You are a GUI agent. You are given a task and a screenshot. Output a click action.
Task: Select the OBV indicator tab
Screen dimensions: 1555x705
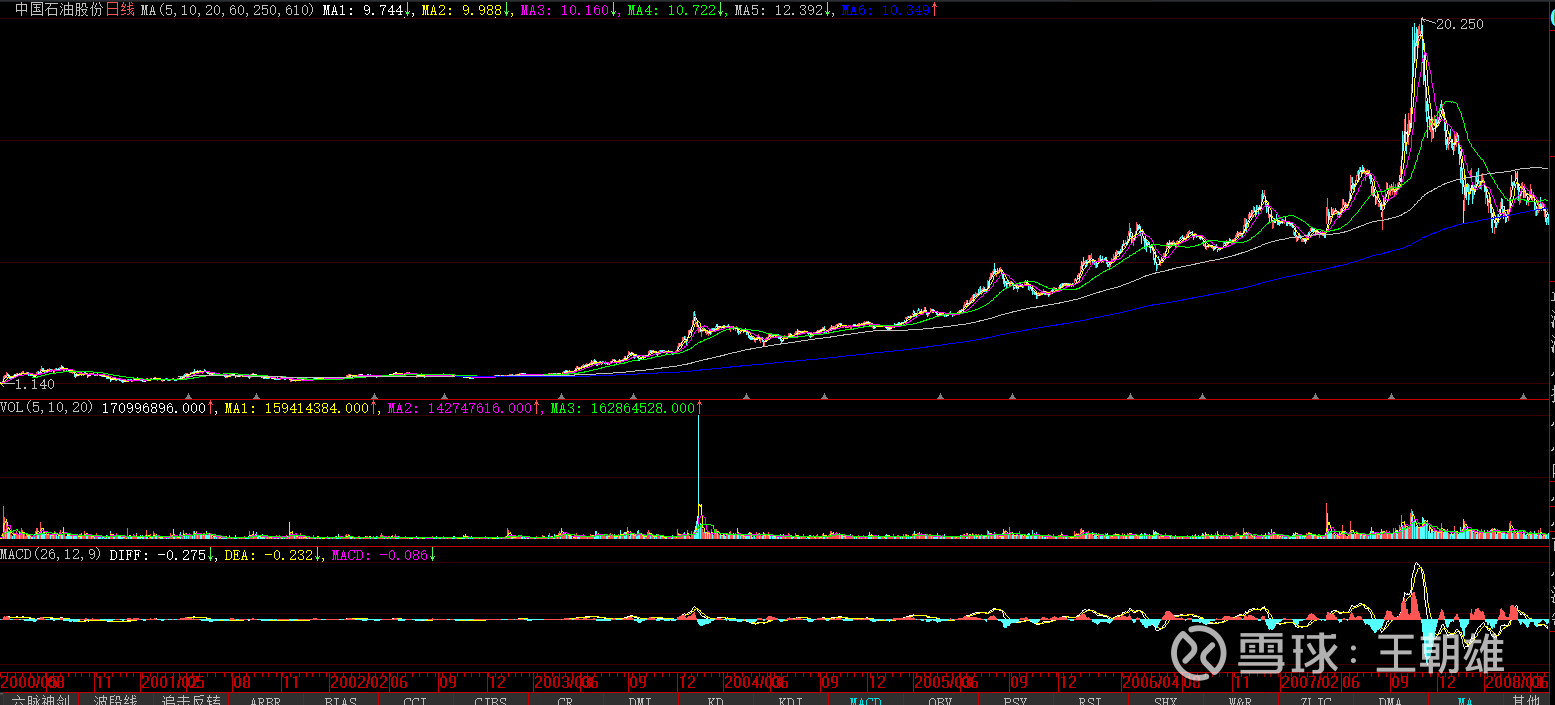(x=940, y=701)
